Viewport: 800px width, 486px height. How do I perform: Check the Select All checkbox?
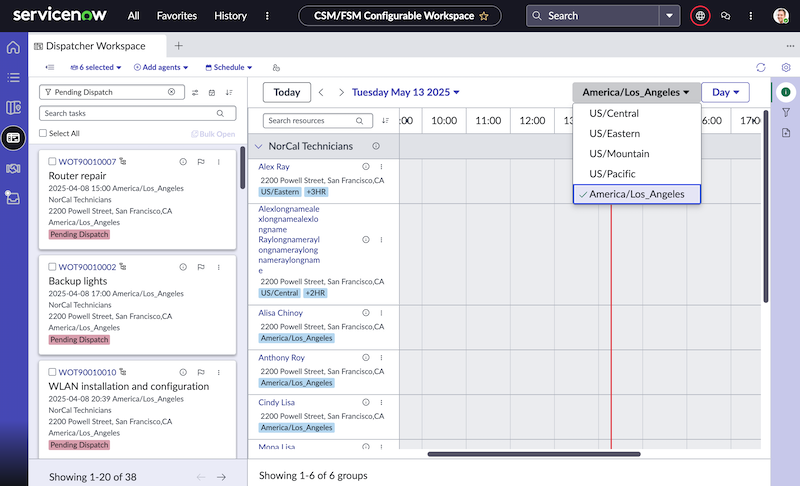click(43, 133)
